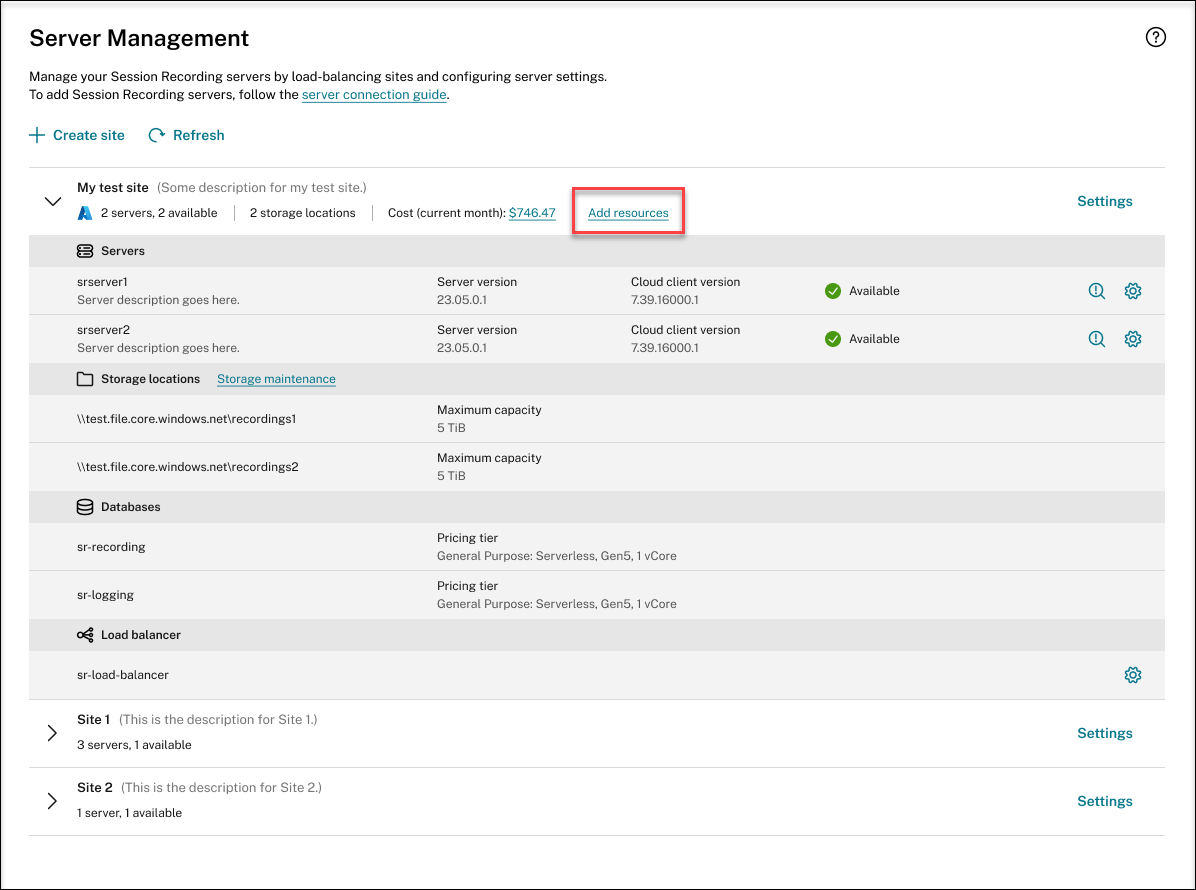Click the green Available status icon for srserver1
This screenshot has width=1196, height=890.
(833, 291)
